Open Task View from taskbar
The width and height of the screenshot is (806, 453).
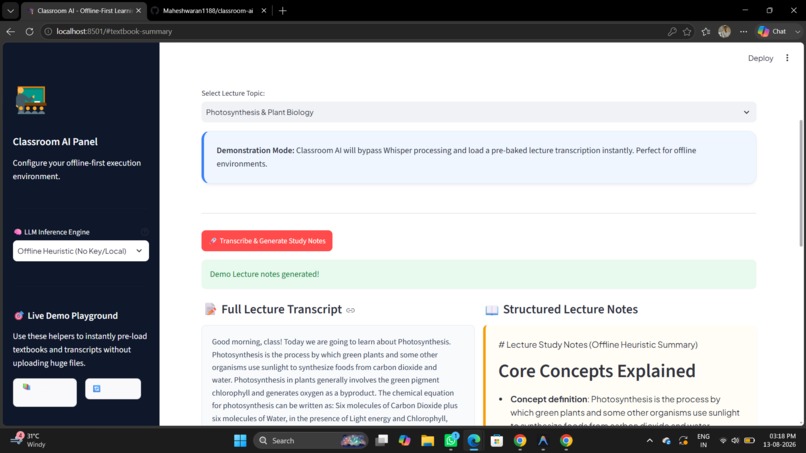pos(381,441)
